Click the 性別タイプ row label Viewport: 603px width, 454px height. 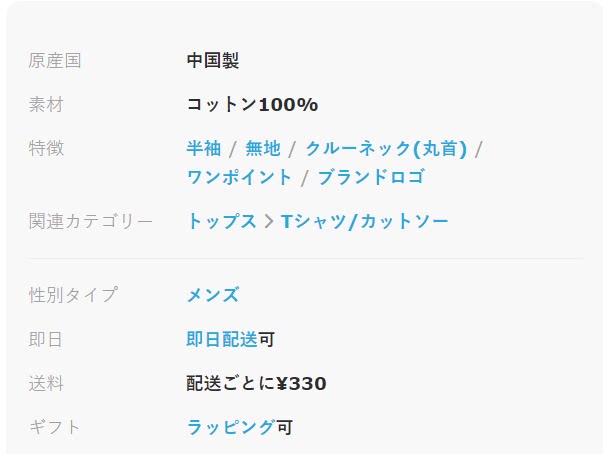pos(73,296)
